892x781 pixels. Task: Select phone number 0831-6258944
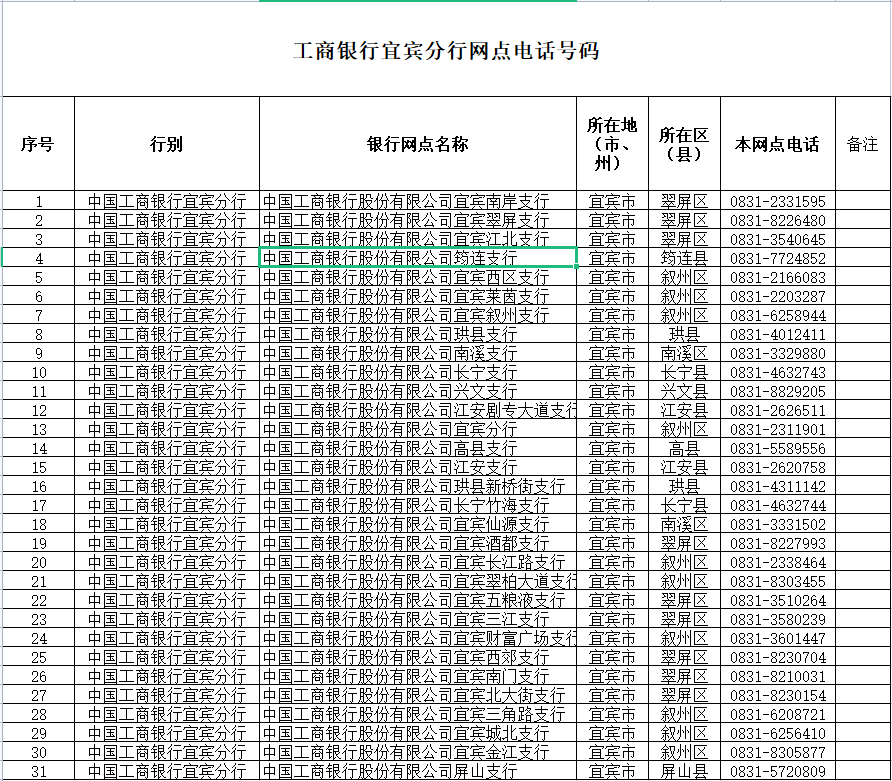click(778, 315)
